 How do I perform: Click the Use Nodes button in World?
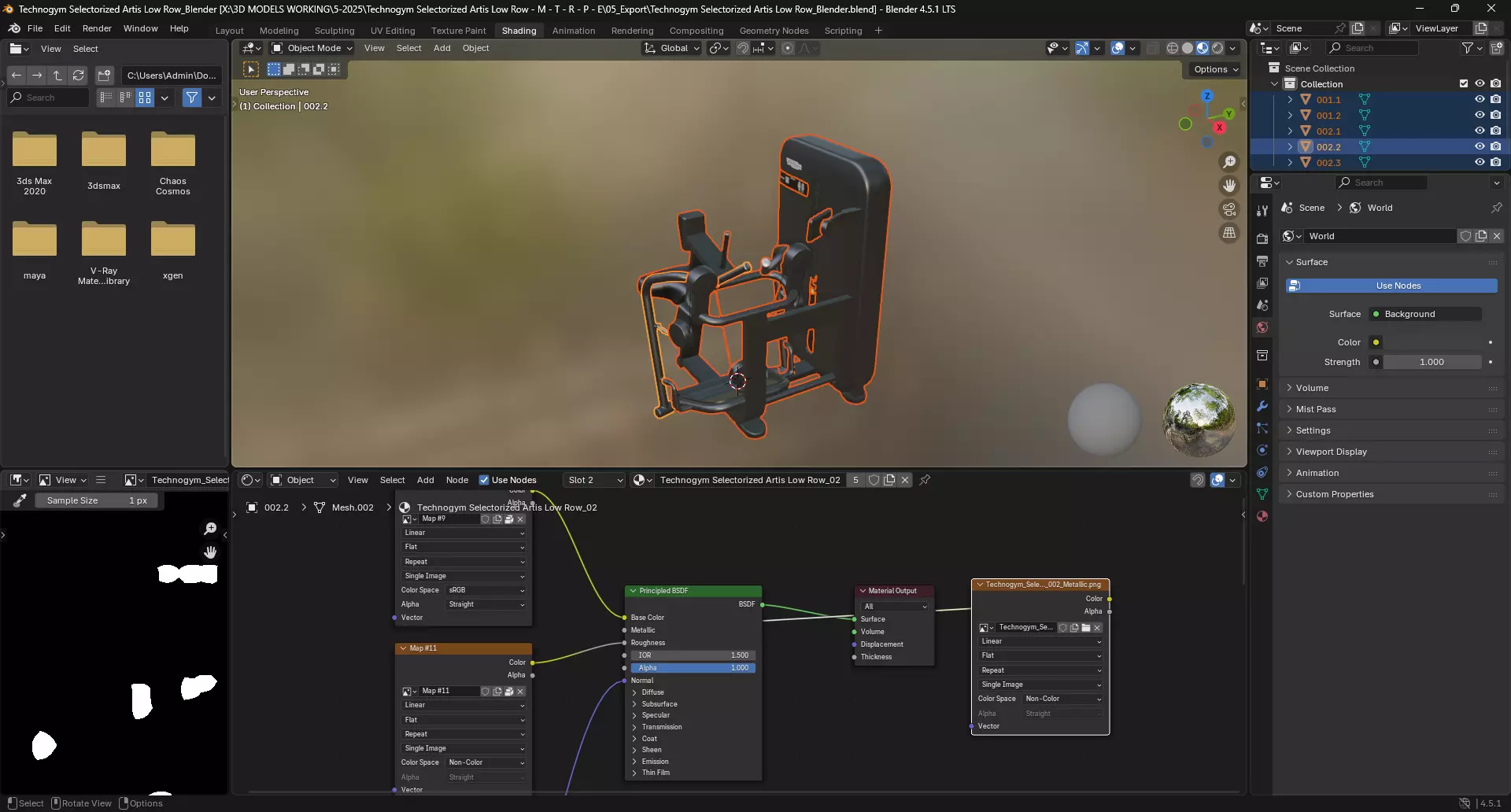coord(1391,286)
